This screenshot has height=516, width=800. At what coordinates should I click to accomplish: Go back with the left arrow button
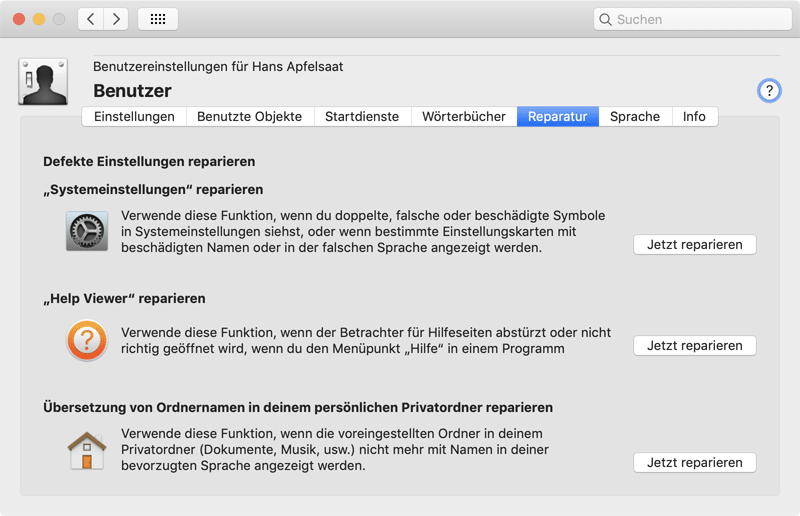[x=91, y=19]
